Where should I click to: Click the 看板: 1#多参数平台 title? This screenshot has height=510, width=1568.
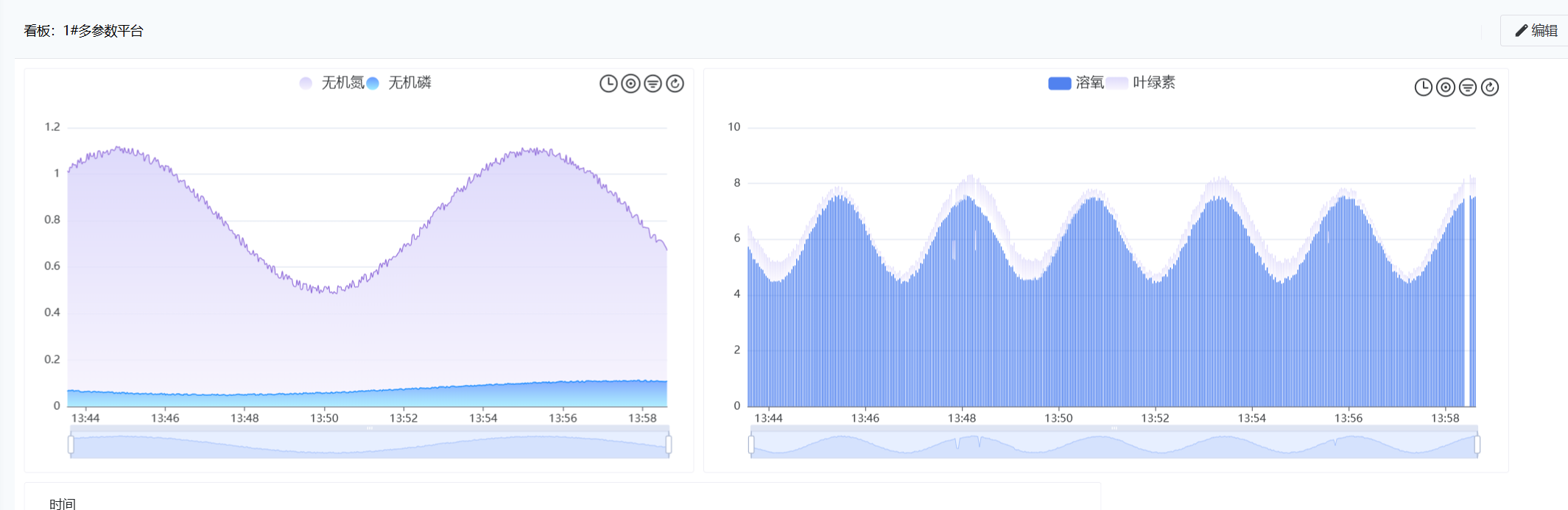click(x=84, y=31)
